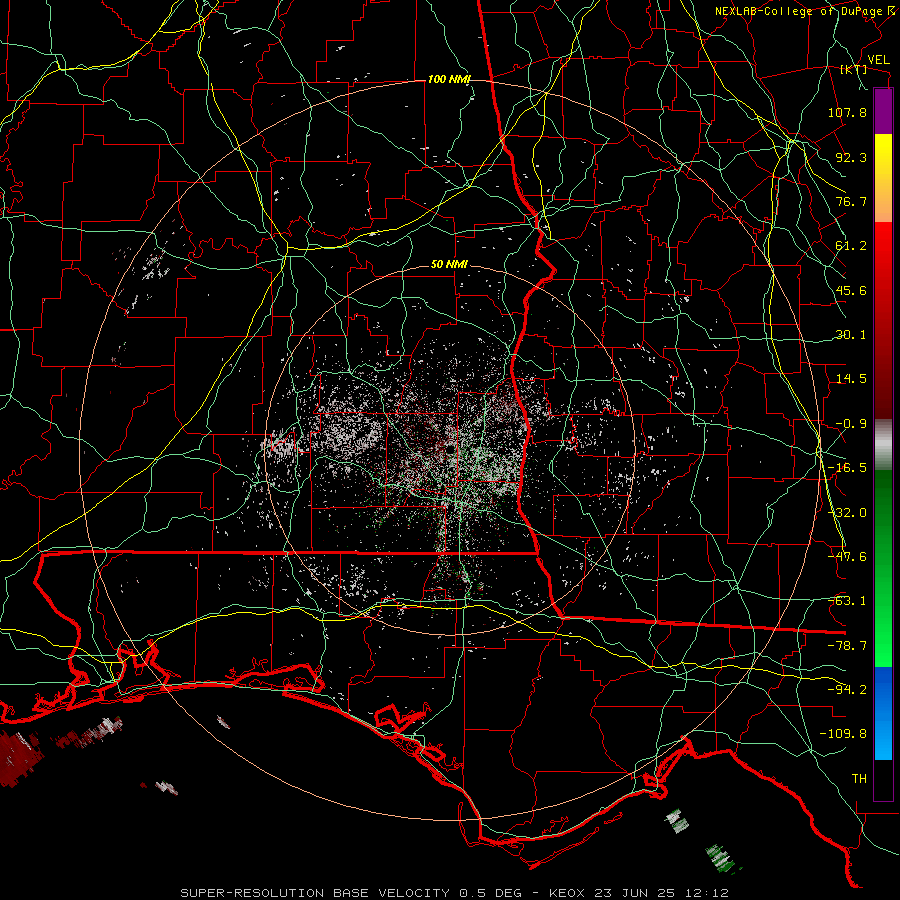This screenshot has width=900, height=900.
Task: Click the "23 JUN 25" date in the footer
Action: (x=637, y=893)
